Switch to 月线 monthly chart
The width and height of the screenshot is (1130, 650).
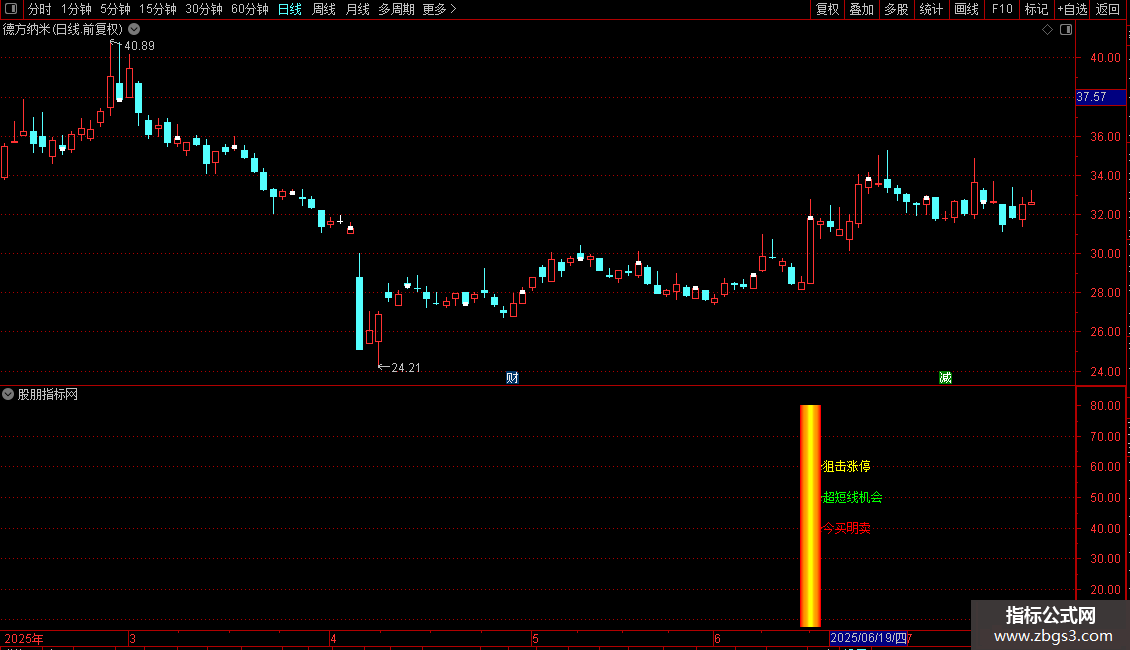tap(357, 9)
